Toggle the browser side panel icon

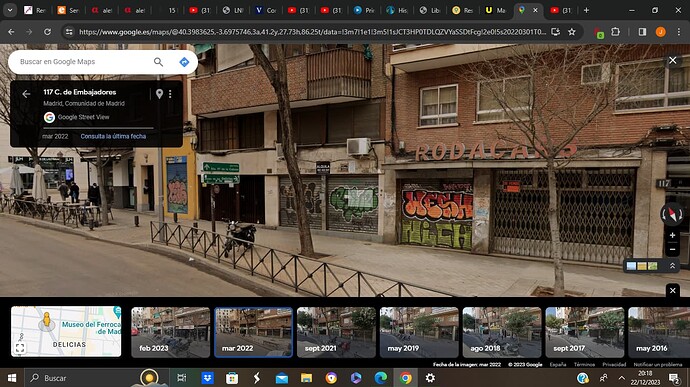tap(642, 32)
